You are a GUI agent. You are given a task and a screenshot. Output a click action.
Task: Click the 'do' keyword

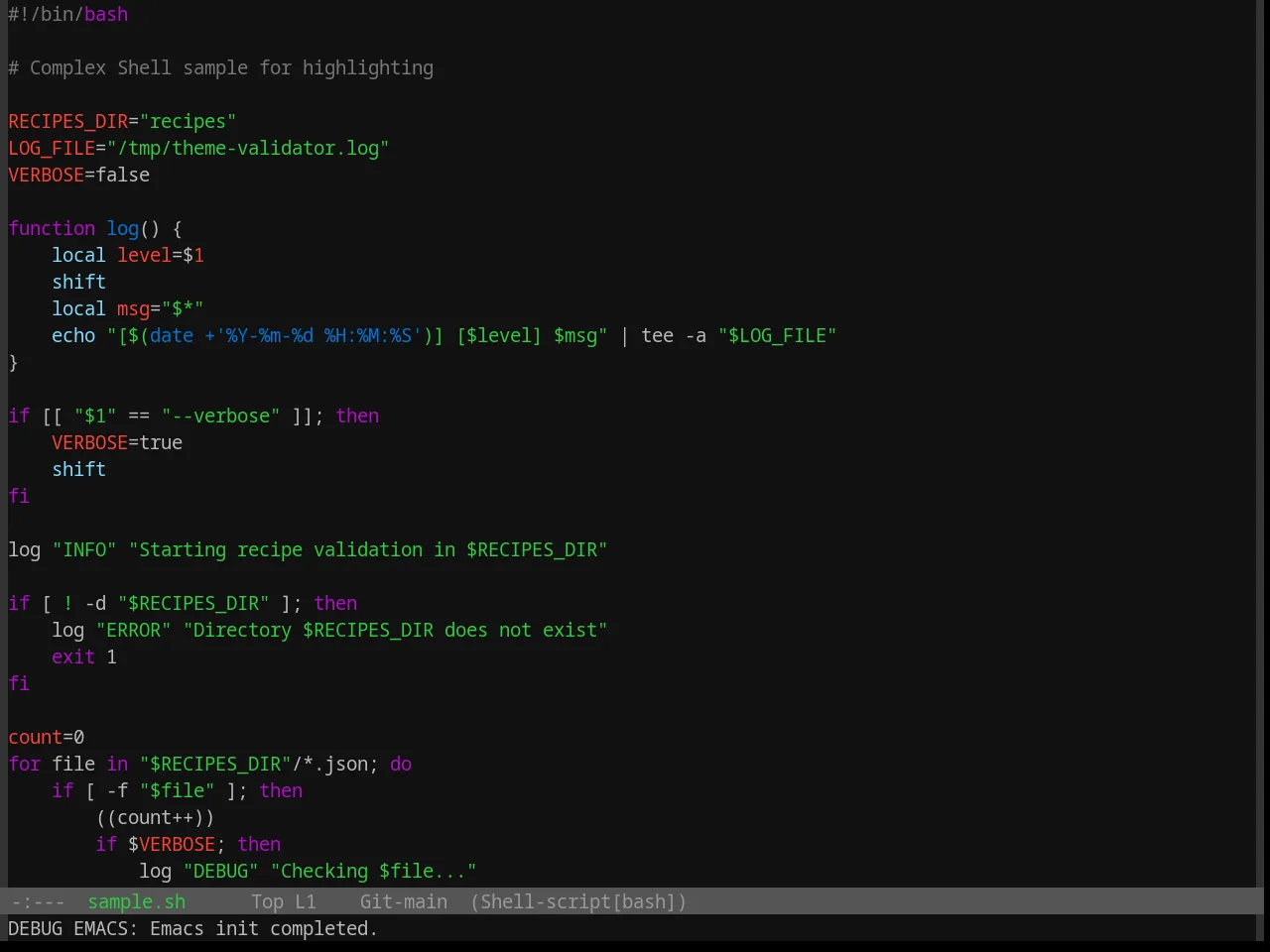[x=401, y=764]
